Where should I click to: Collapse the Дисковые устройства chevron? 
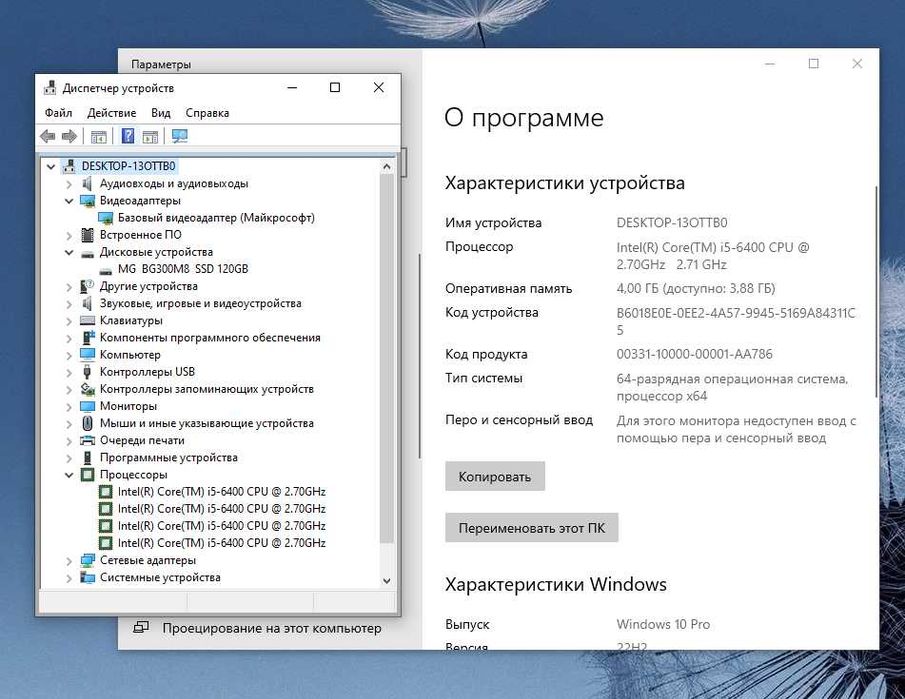click(x=69, y=252)
